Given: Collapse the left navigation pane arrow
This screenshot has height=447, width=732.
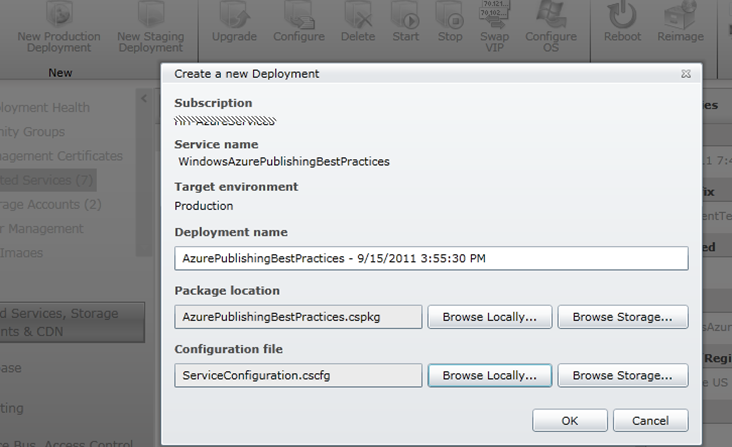Looking at the screenshot, I should click(144, 98).
